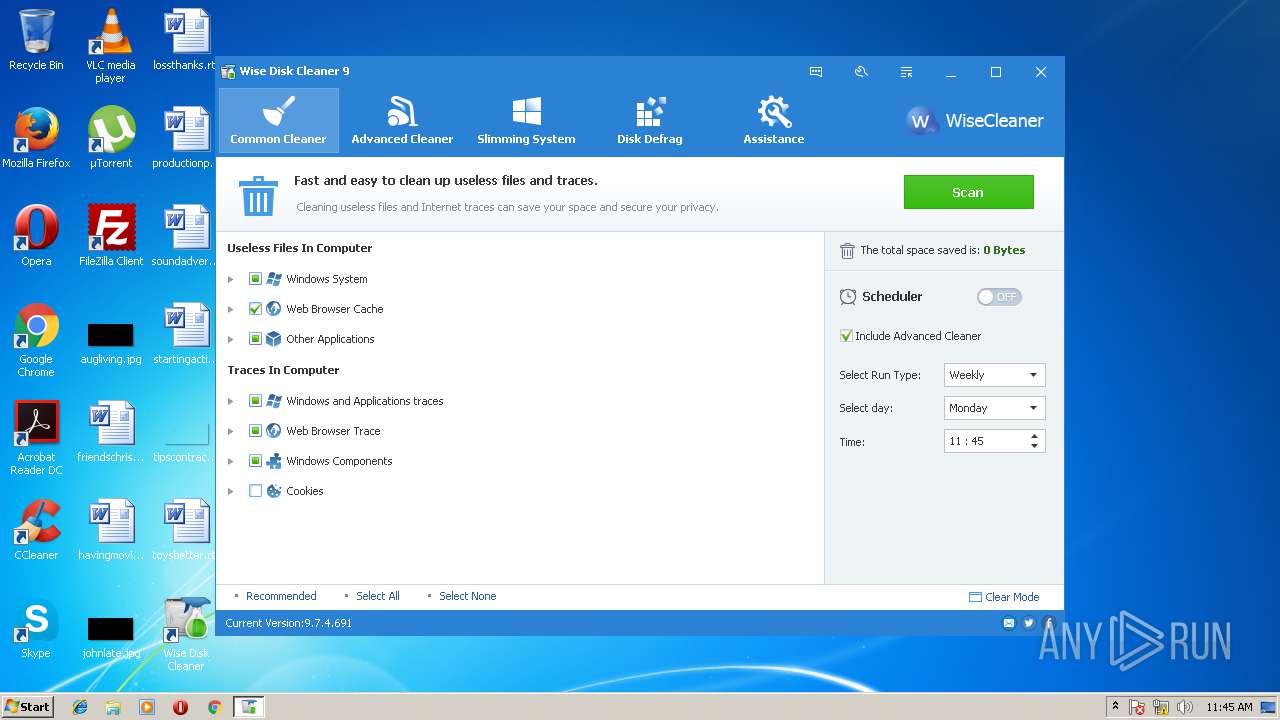Viewport: 1280px width, 720px height.
Task: Open the wrench settings icon in title bar
Action: point(861,72)
